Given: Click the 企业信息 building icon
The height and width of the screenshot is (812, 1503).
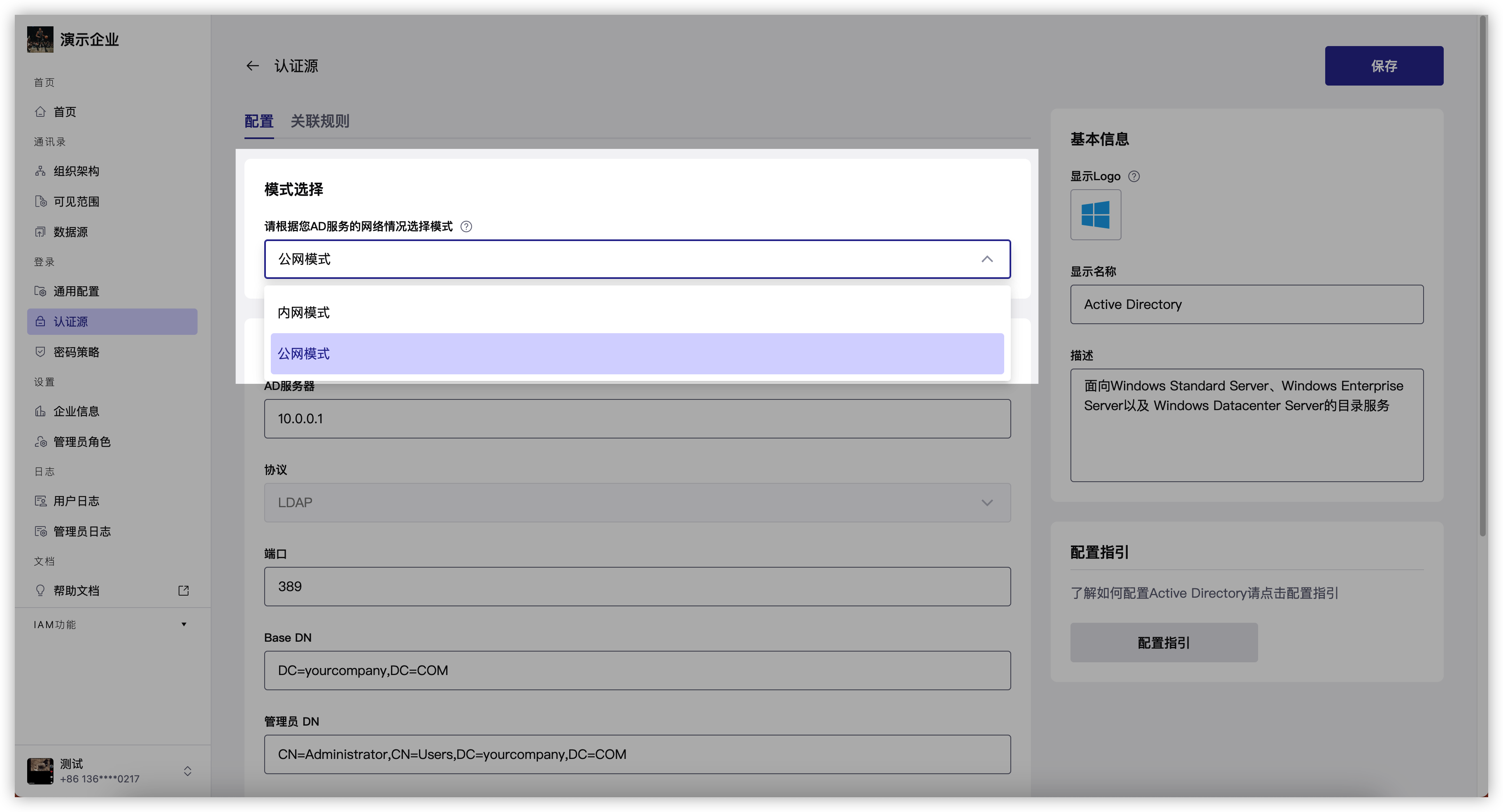Looking at the screenshot, I should pyautogui.click(x=40, y=411).
